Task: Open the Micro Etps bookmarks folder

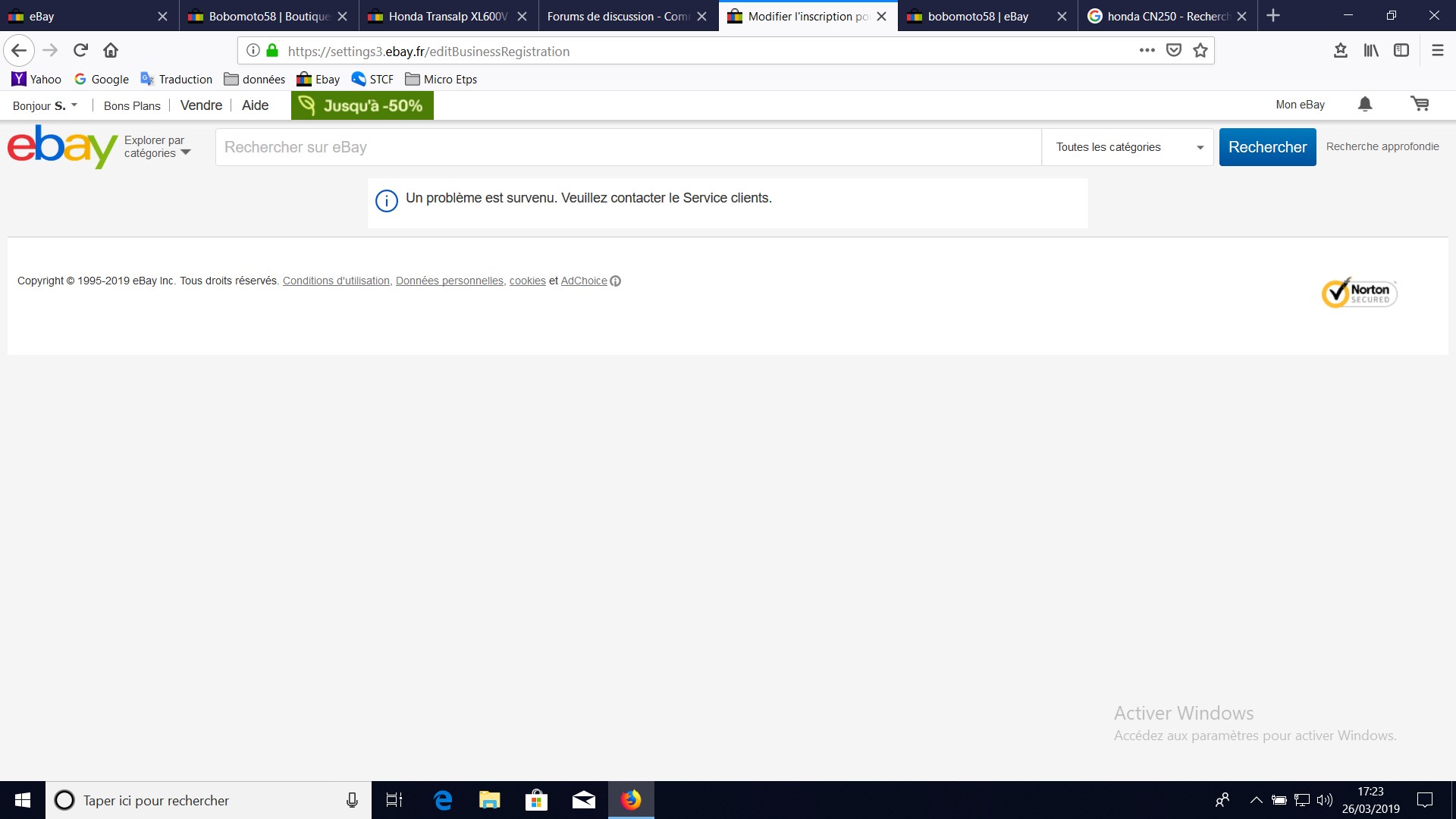Action: [441, 80]
